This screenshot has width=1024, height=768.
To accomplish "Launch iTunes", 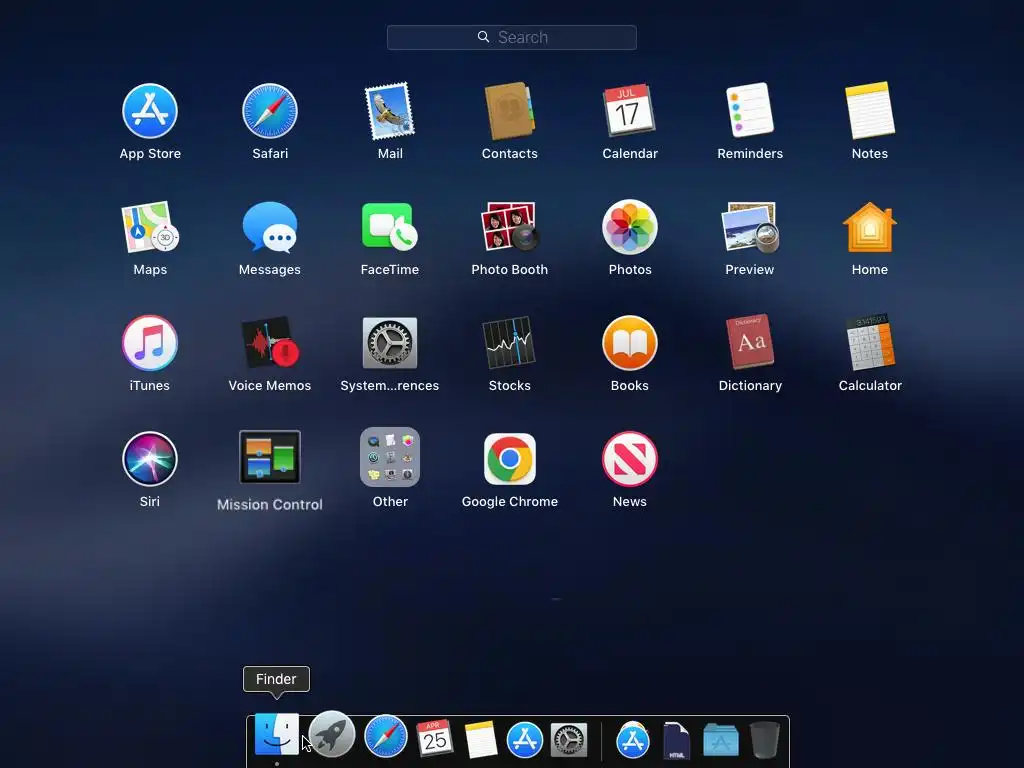I will [150, 343].
